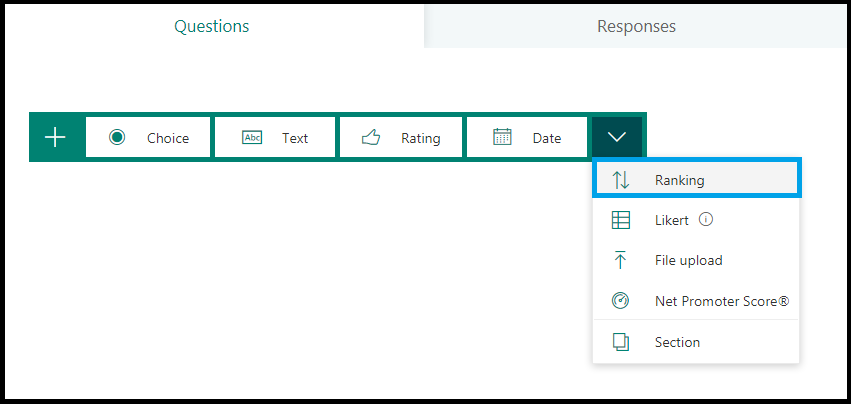Collapse the more question types chevron
The width and height of the screenshot is (851, 404).
click(617, 137)
